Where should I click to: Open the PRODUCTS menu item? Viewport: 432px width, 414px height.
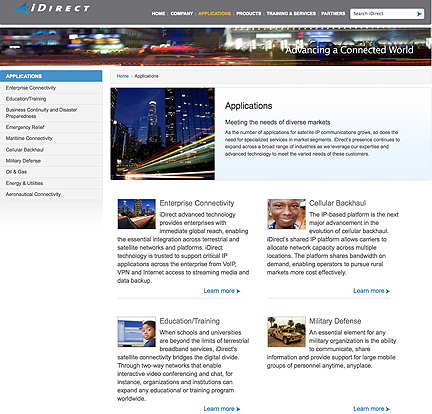249,14
